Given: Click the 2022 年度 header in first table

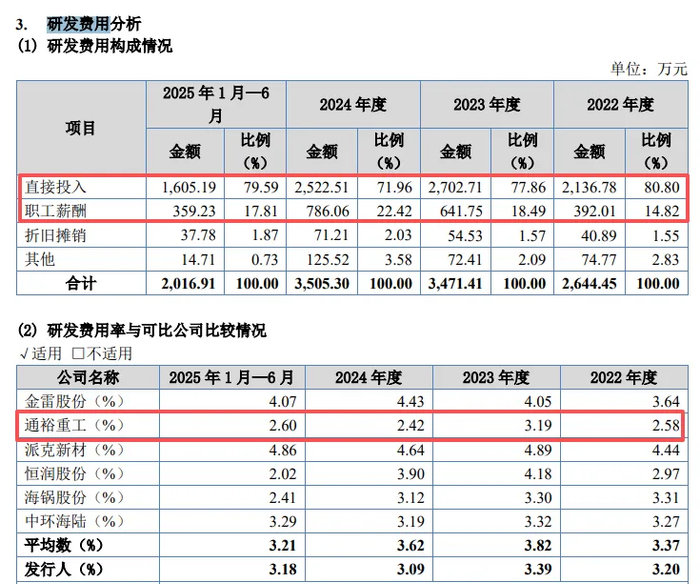Looking at the screenshot, I should pos(621,105).
